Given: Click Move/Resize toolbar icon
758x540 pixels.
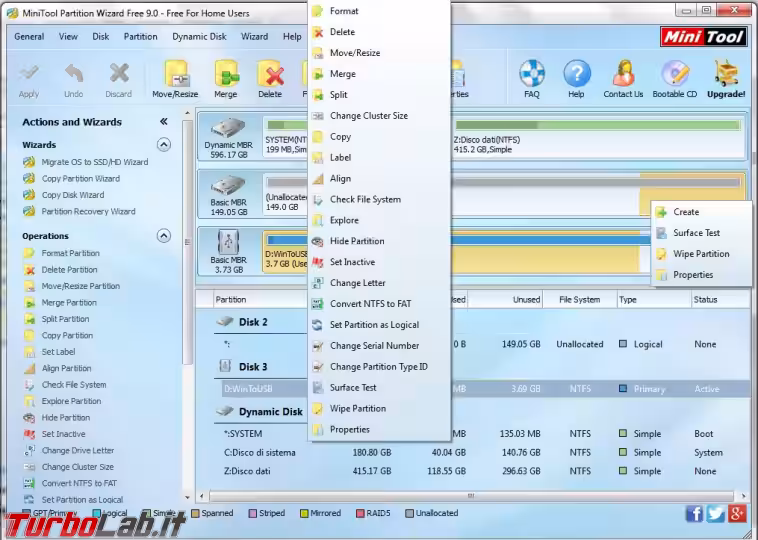Looking at the screenshot, I should pos(175,73).
